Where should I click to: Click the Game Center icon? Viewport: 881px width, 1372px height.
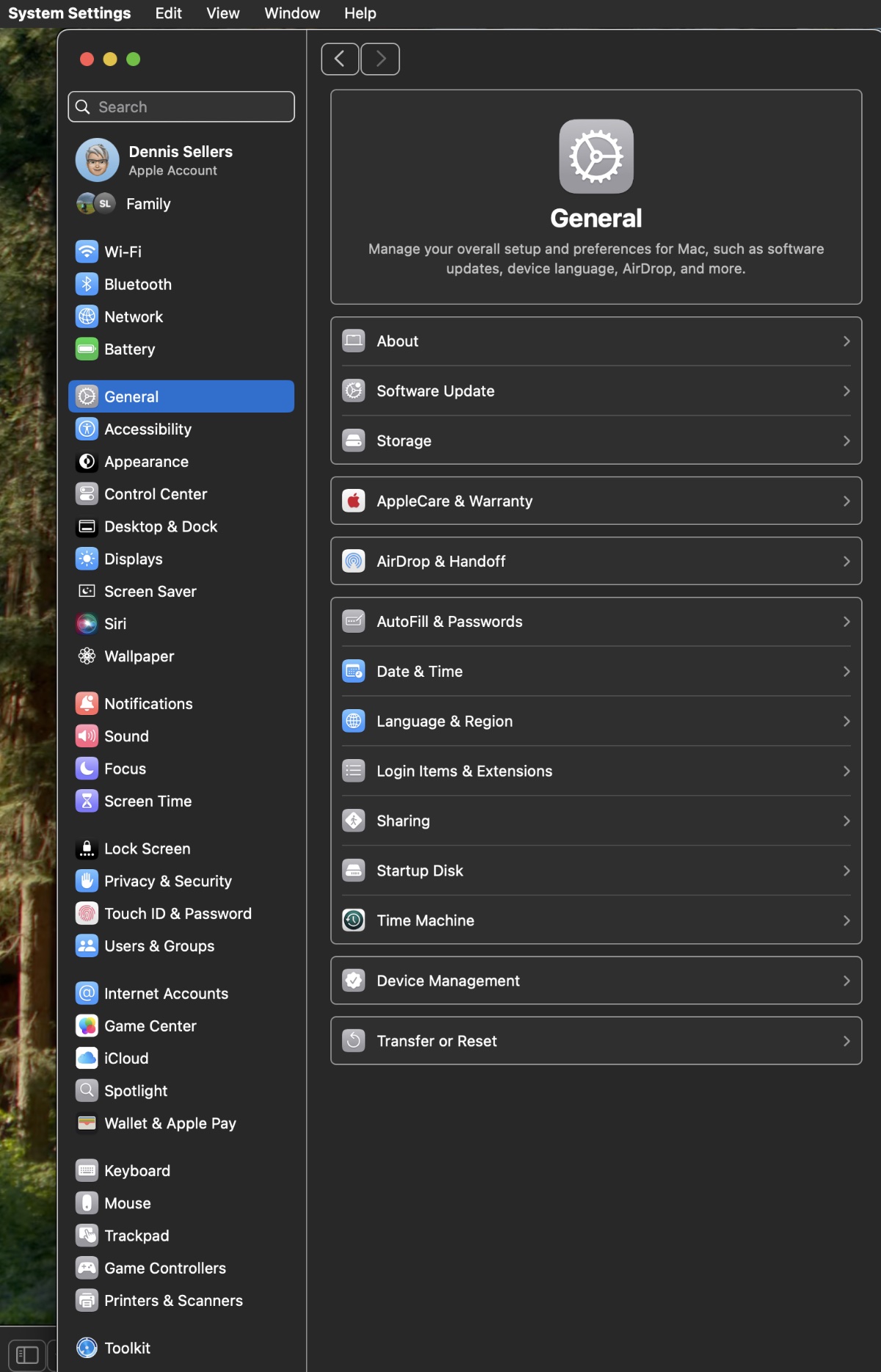click(87, 1026)
